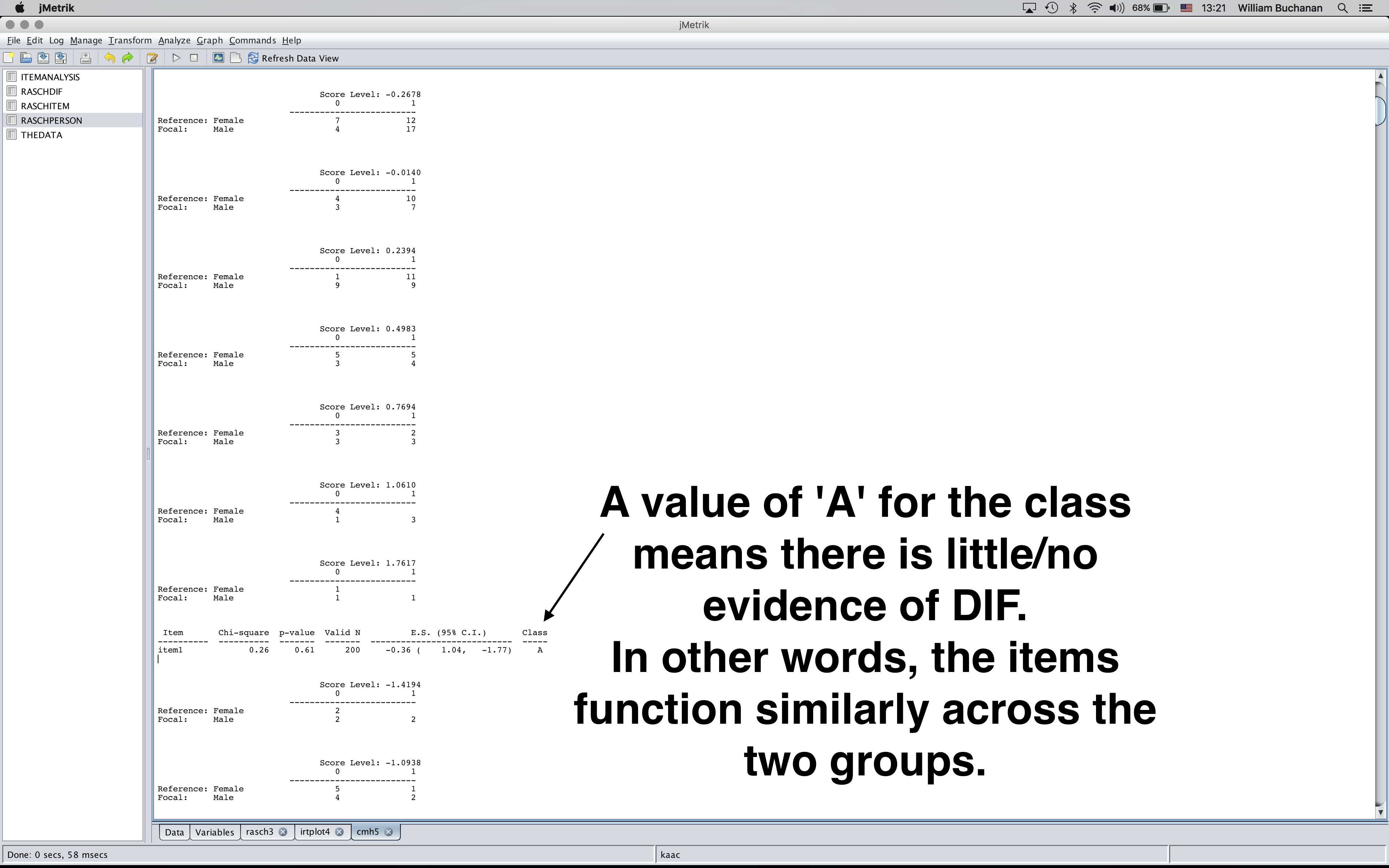Click the p-value 0.61 cell
The height and width of the screenshot is (868, 1389).
click(304, 650)
